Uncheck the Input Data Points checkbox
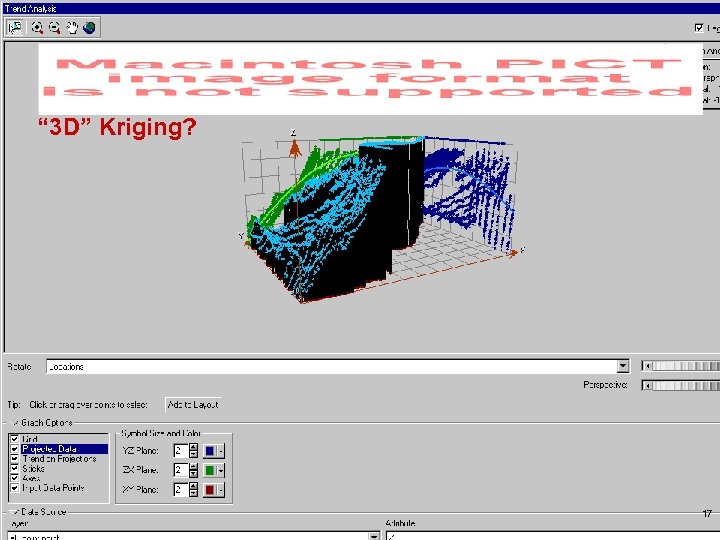 click(x=14, y=488)
